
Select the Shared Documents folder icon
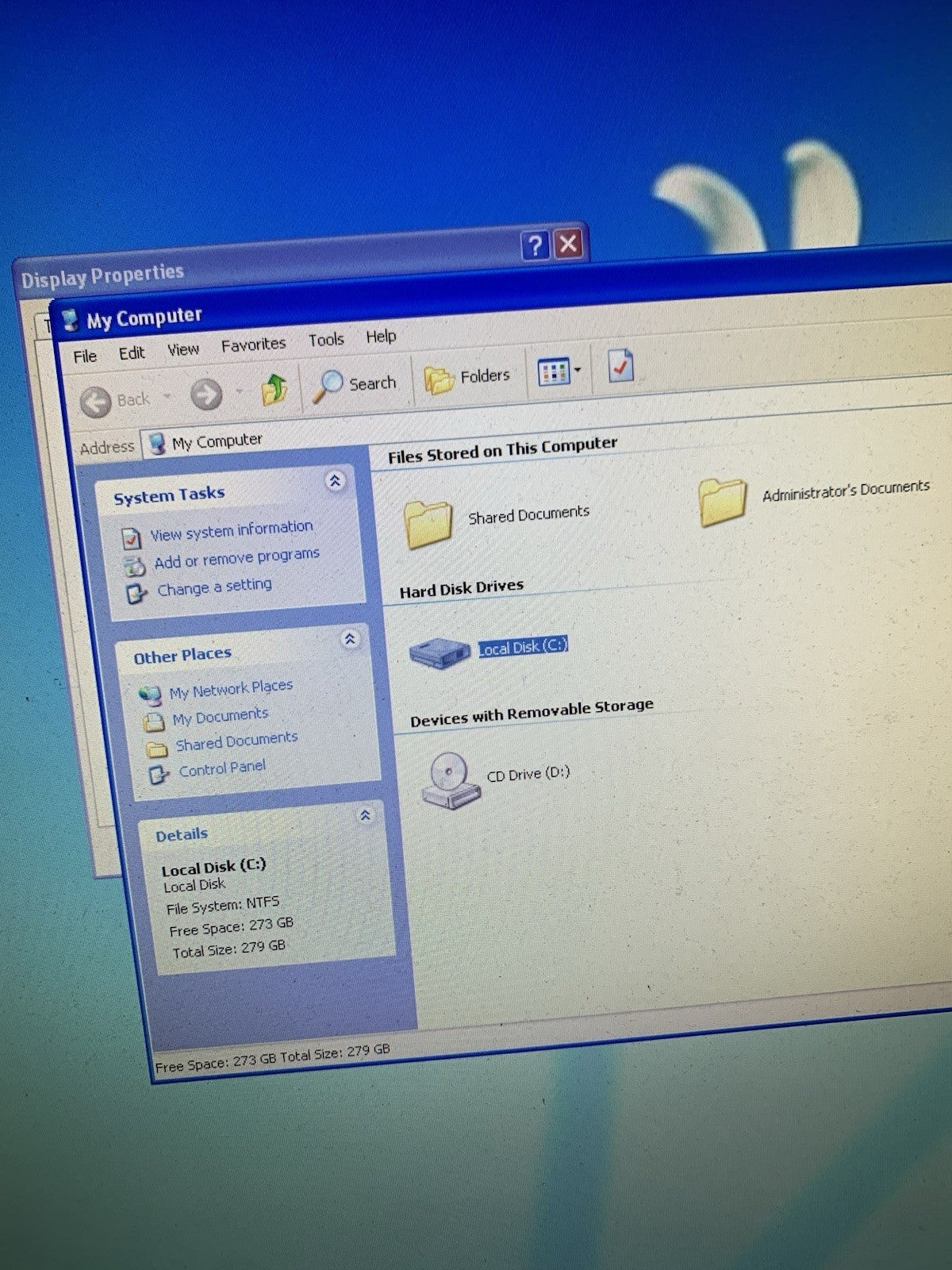pos(428,524)
